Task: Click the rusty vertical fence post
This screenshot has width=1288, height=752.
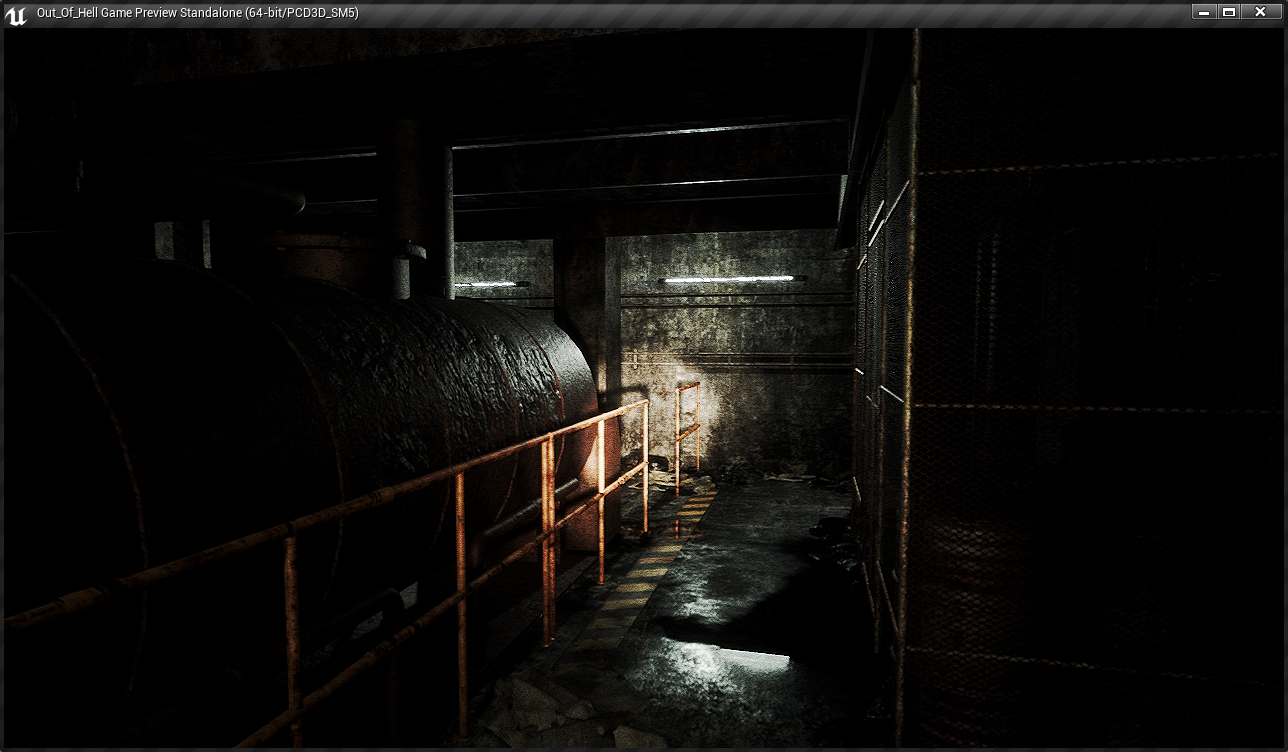Action: click(x=908, y=400)
